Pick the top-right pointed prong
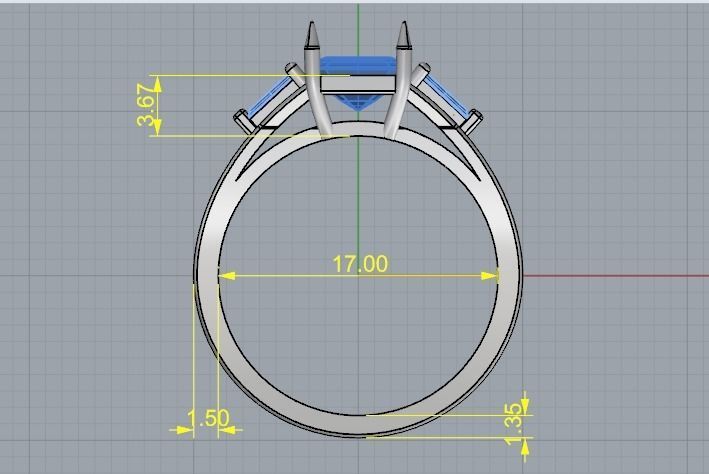The image size is (709, 474). [403, 35]
